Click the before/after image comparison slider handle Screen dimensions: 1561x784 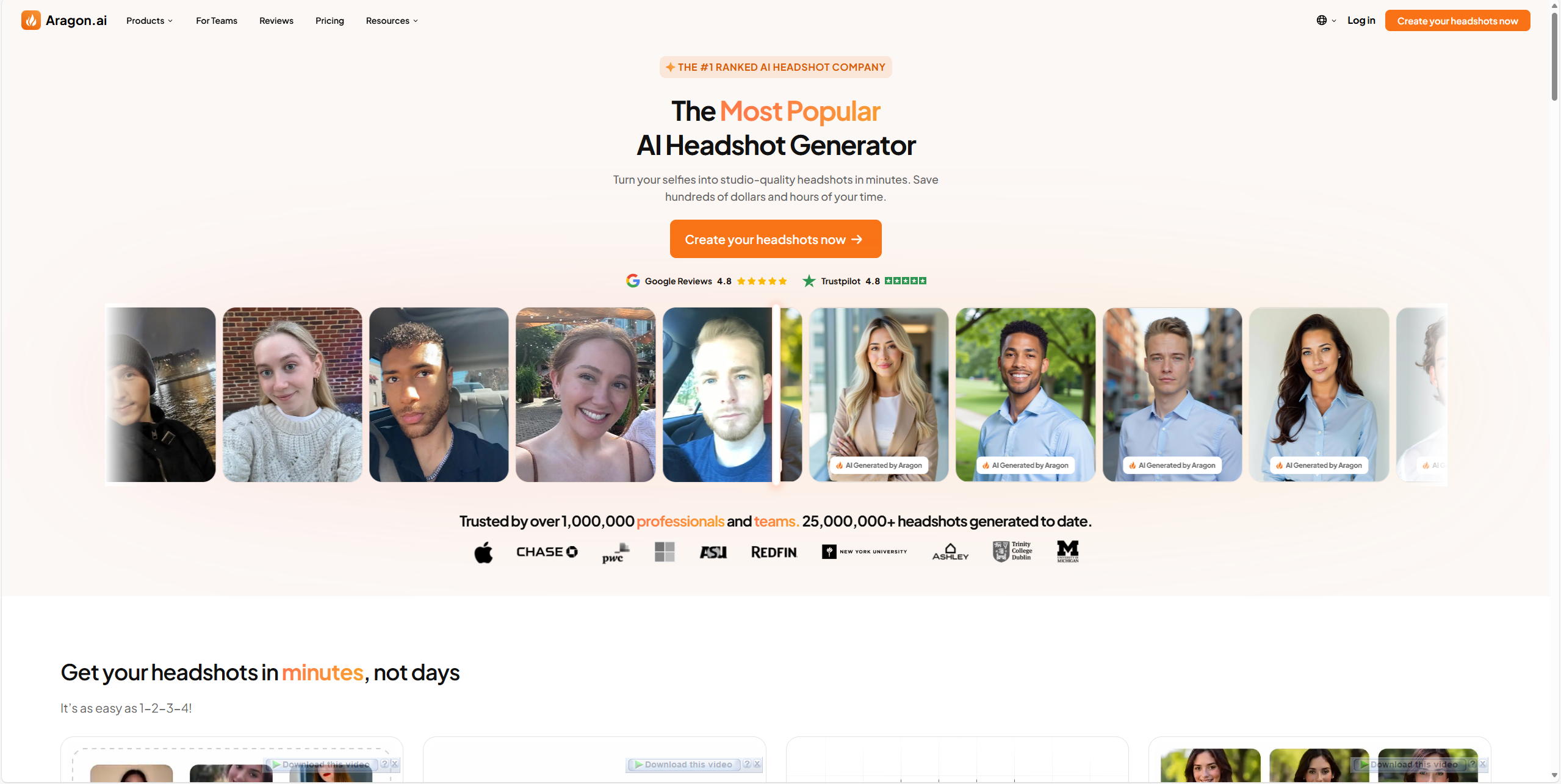coord(776,395)
